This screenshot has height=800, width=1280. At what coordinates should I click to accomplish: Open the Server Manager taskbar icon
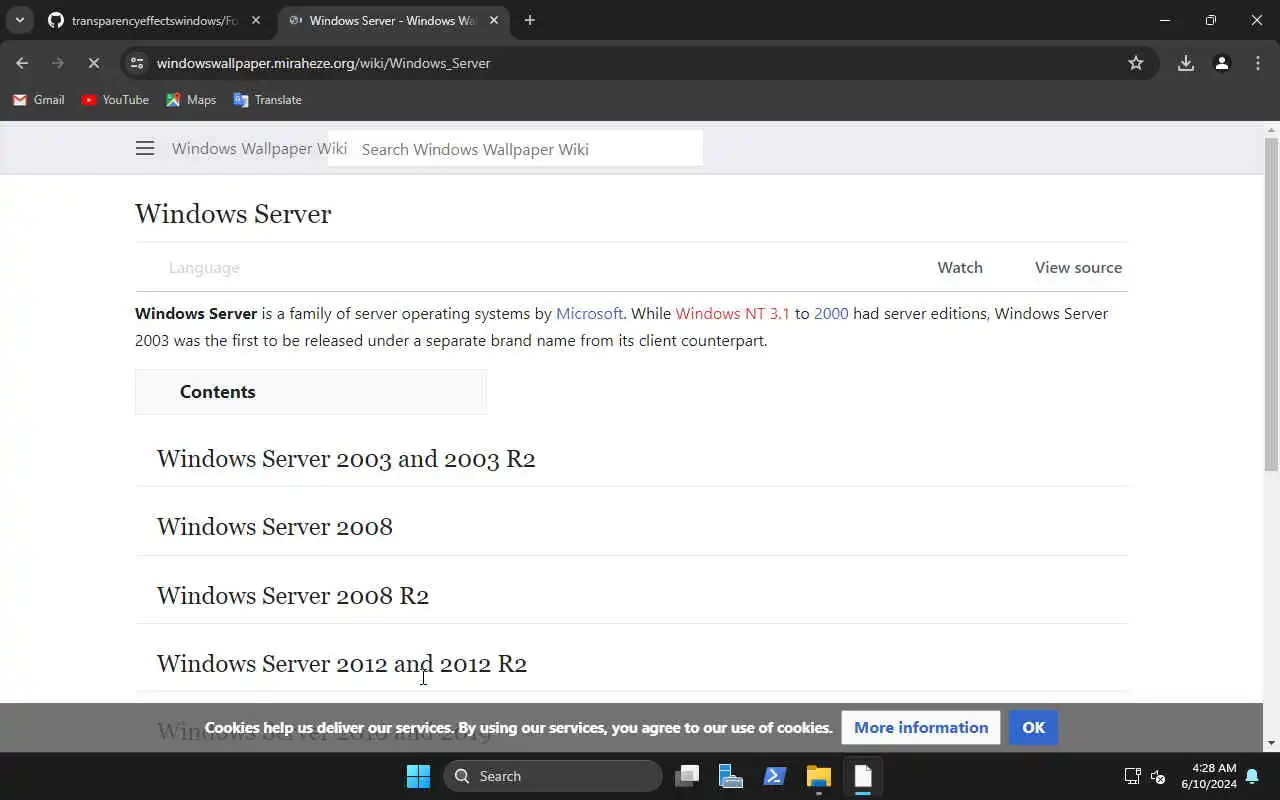click(x=731, y=776)
